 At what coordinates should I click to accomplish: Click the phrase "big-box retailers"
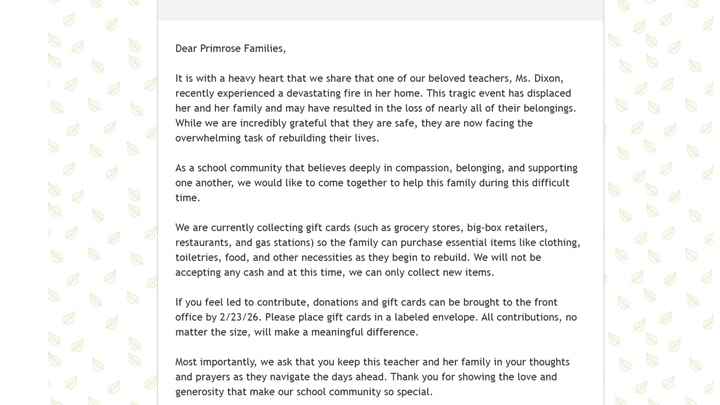click(507, 228)
